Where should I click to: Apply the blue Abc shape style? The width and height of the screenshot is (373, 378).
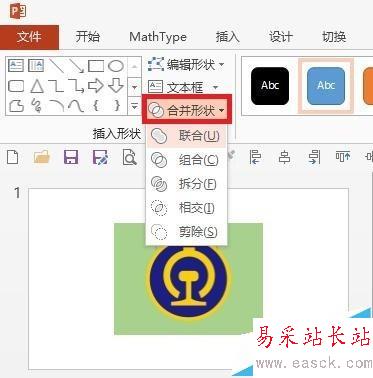326,86
